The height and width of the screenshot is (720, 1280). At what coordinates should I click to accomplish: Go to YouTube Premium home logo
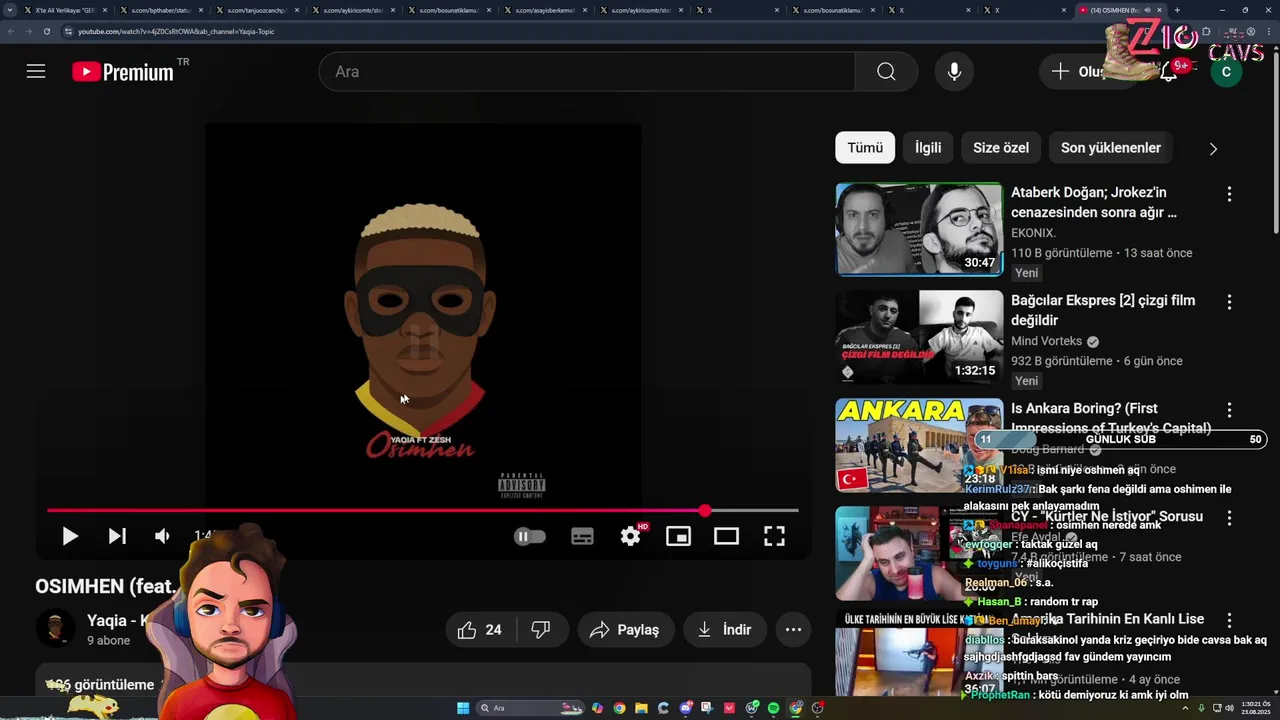coord(123,71)
